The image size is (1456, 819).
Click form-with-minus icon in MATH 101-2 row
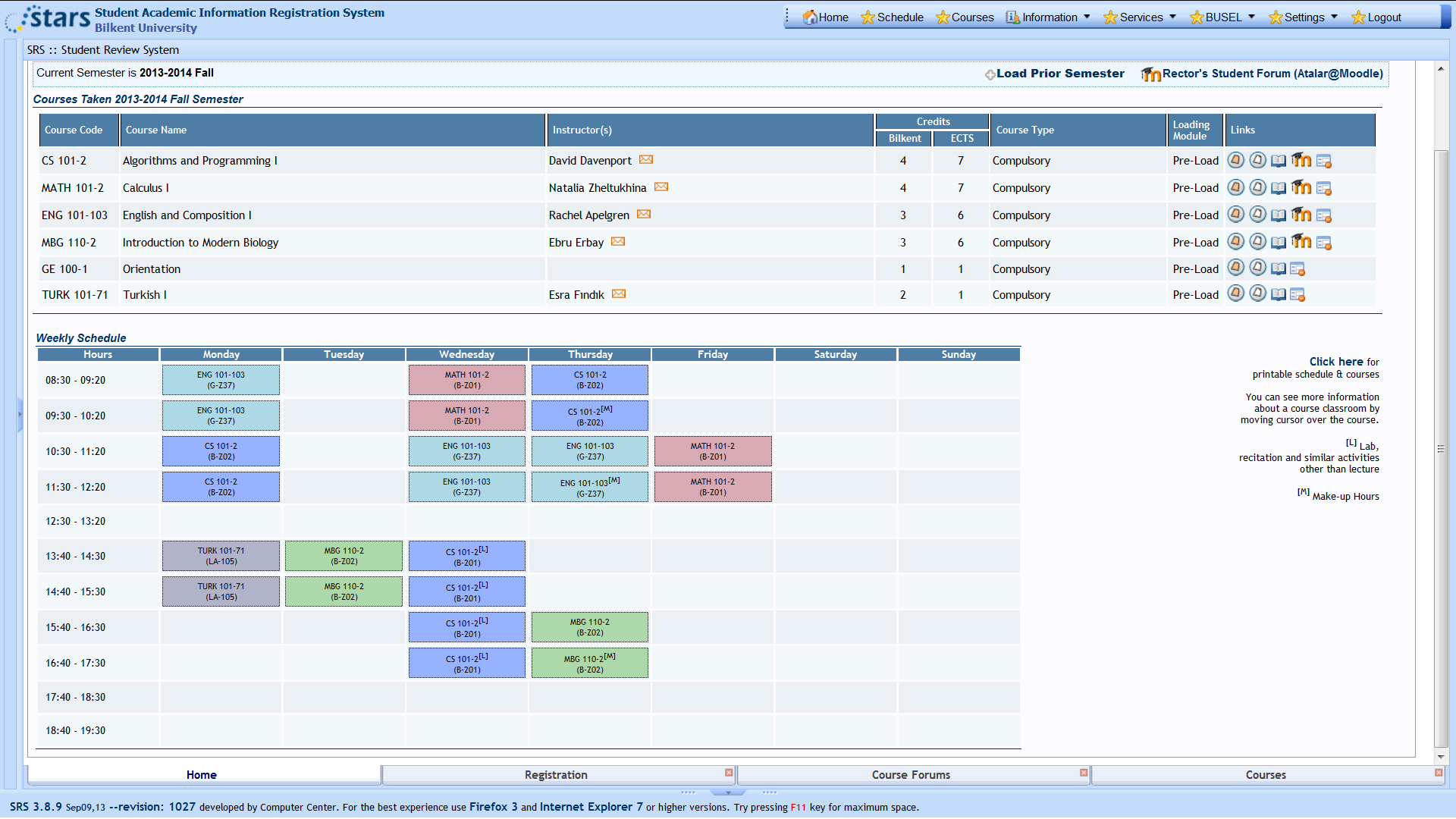(1324, 188)
